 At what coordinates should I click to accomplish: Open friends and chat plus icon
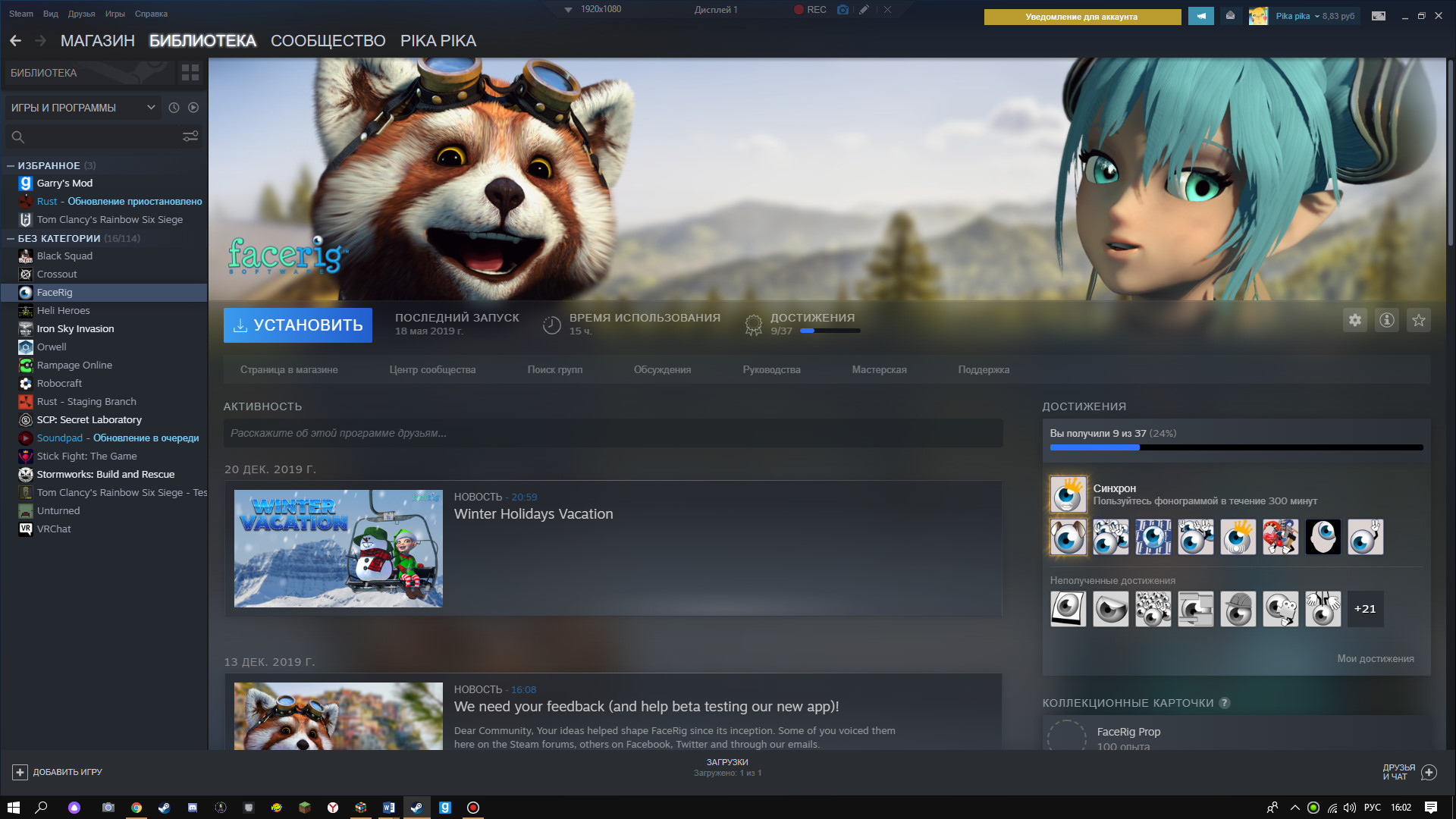[x=1429, y=772]
